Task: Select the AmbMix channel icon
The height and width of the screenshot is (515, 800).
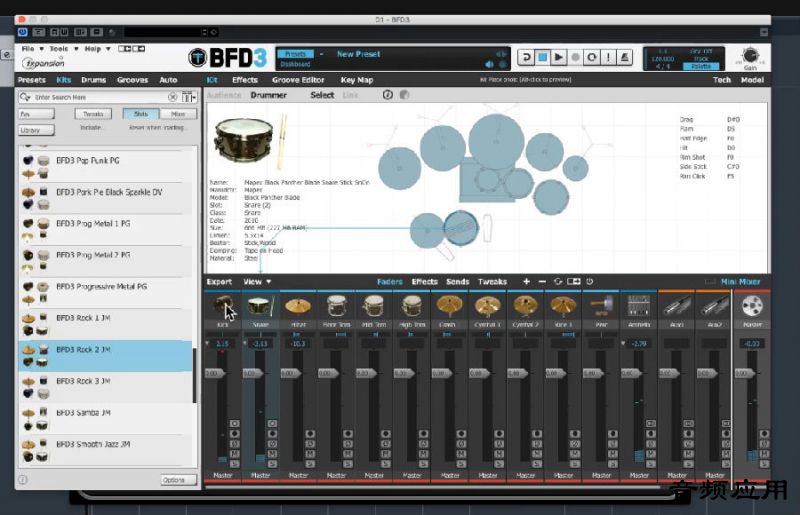Action: click(x=639, y=306)
